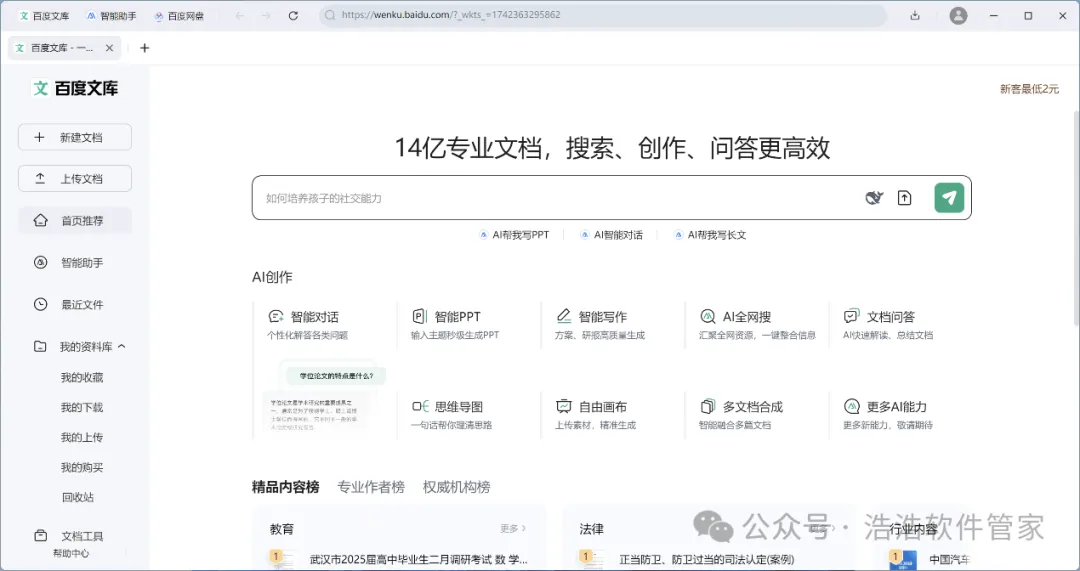Open the user profile avatar
Screen dimensions: 1080x571
[x=958, y=15]
